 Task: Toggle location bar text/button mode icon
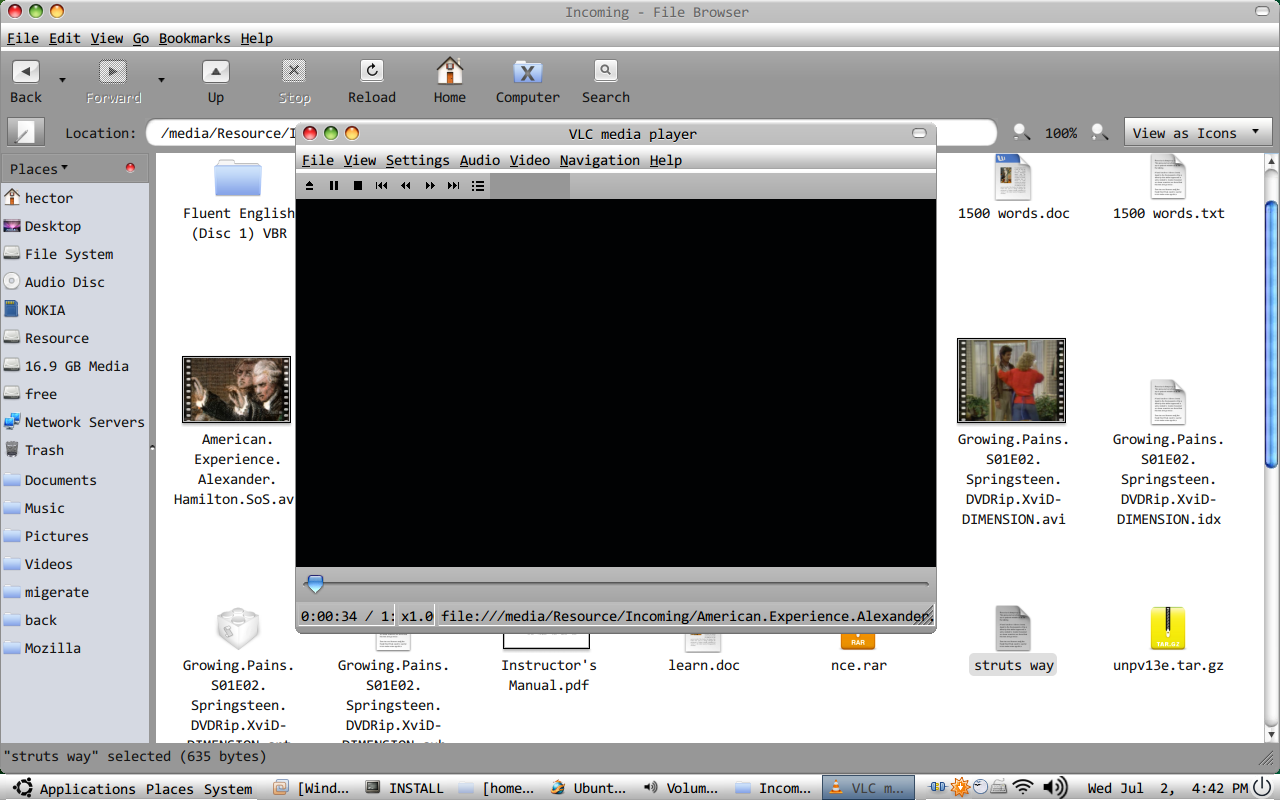click(26, 132)
